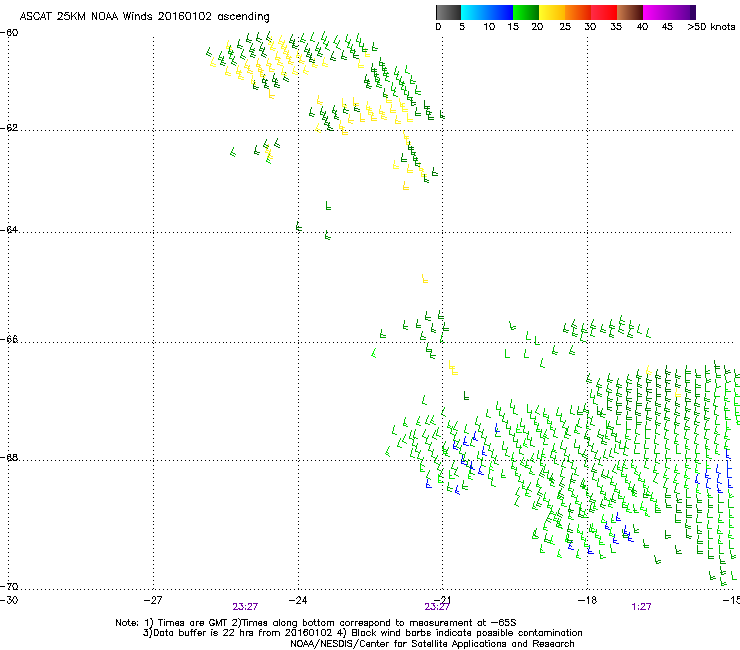Click the purple 23:27 time near -24 longitude
740x650 pixels.
point(245,607)
